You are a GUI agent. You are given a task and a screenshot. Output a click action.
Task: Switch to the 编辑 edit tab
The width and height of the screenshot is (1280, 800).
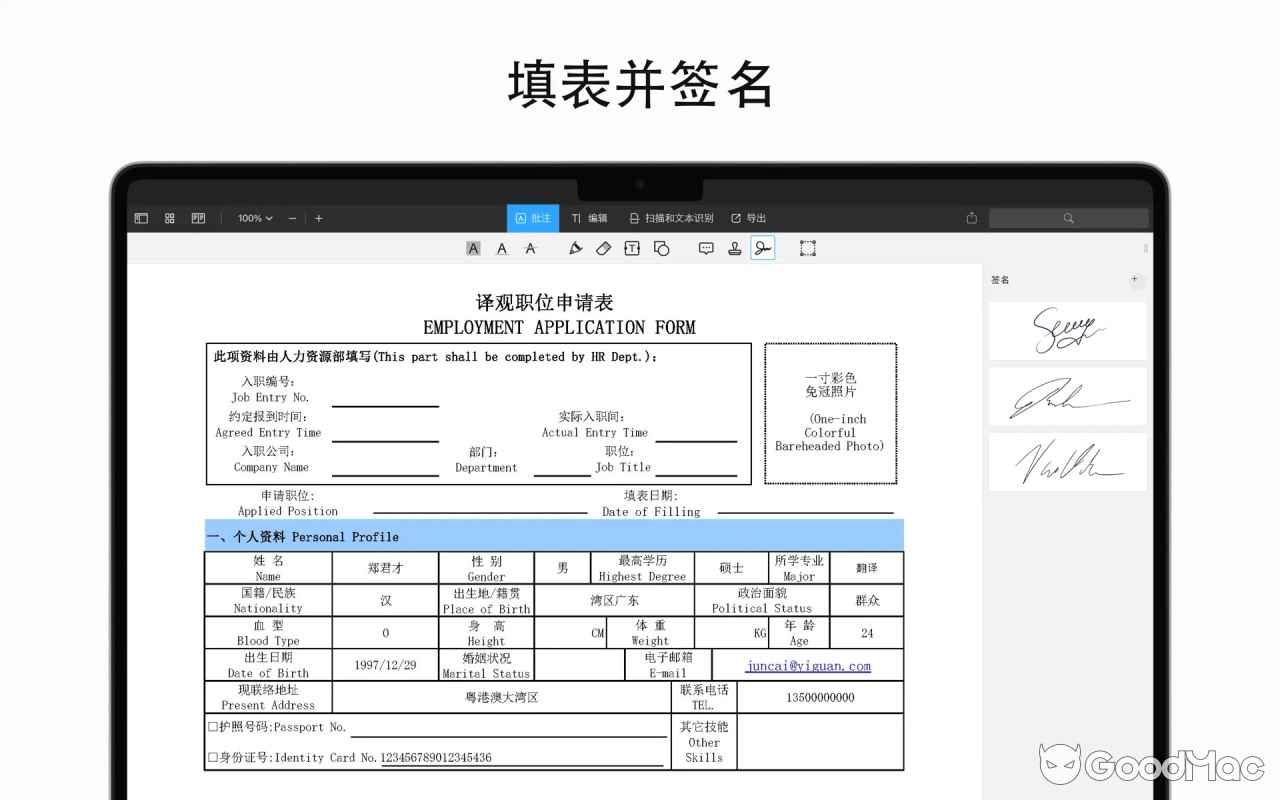(x=589, y=218)
